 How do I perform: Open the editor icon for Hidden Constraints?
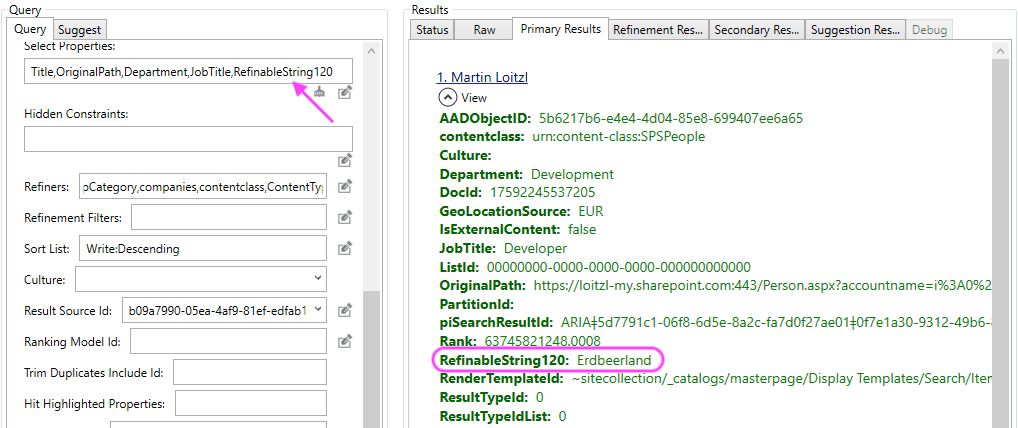[344, 159]
